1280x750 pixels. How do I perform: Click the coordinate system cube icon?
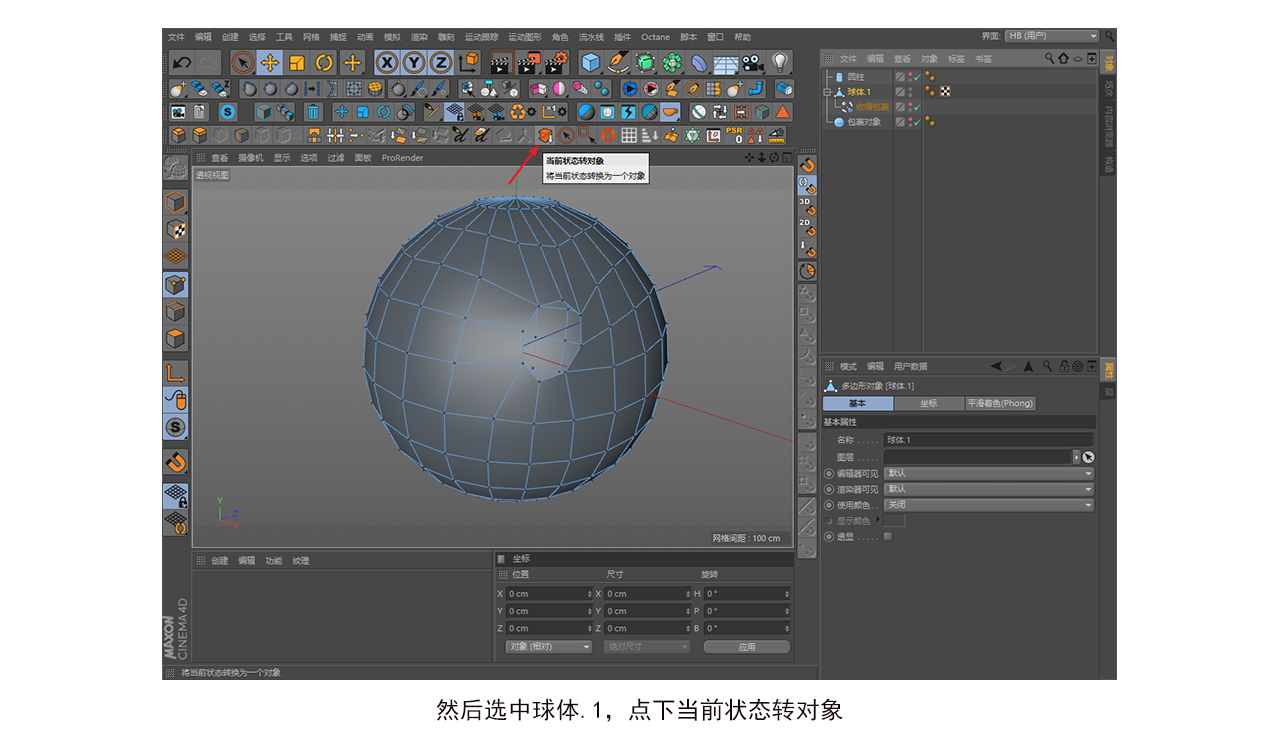click(x=469, y=63)
